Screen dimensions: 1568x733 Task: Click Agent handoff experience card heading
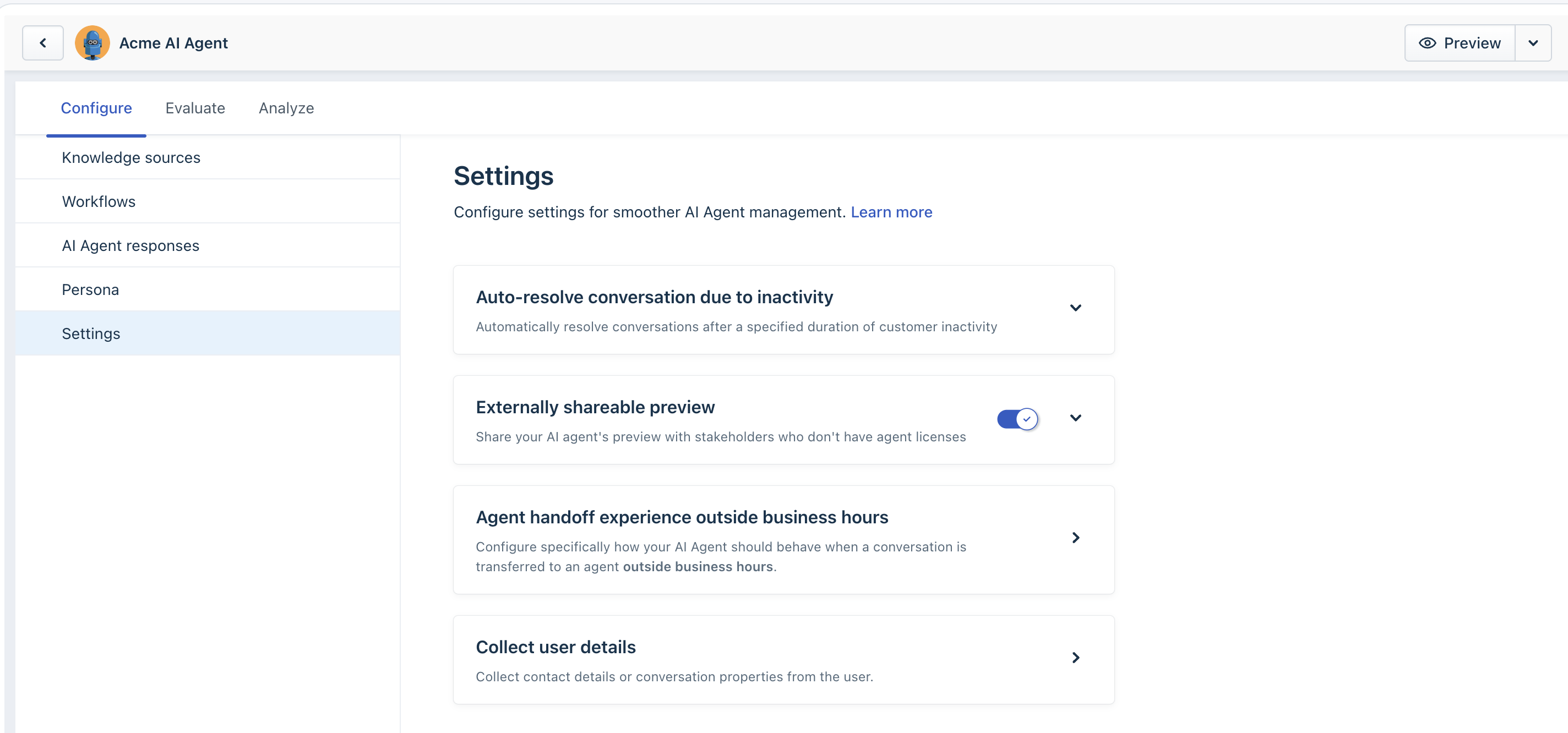pos(682,517)
